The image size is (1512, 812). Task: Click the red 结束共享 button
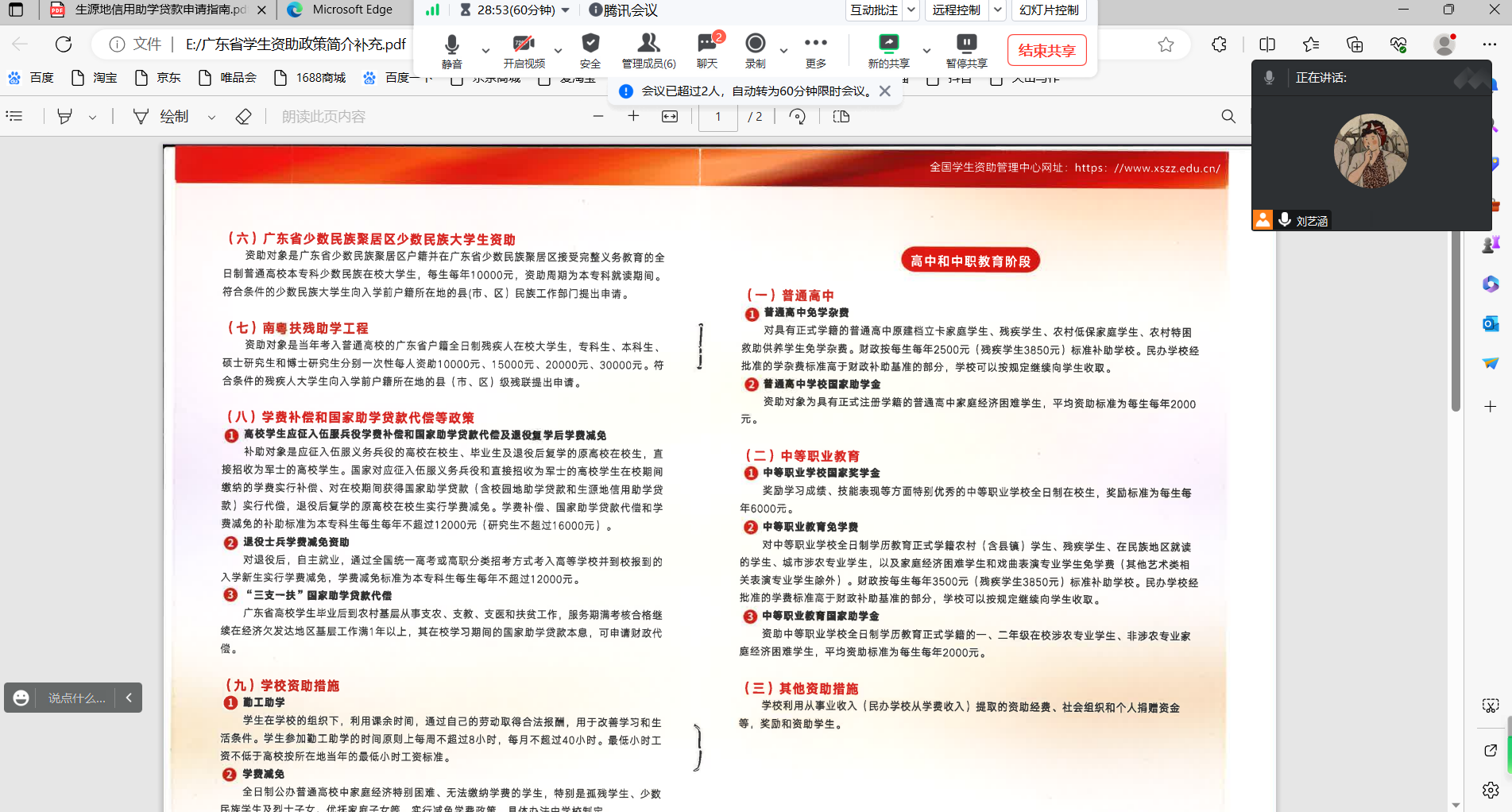pos(1046,50)
